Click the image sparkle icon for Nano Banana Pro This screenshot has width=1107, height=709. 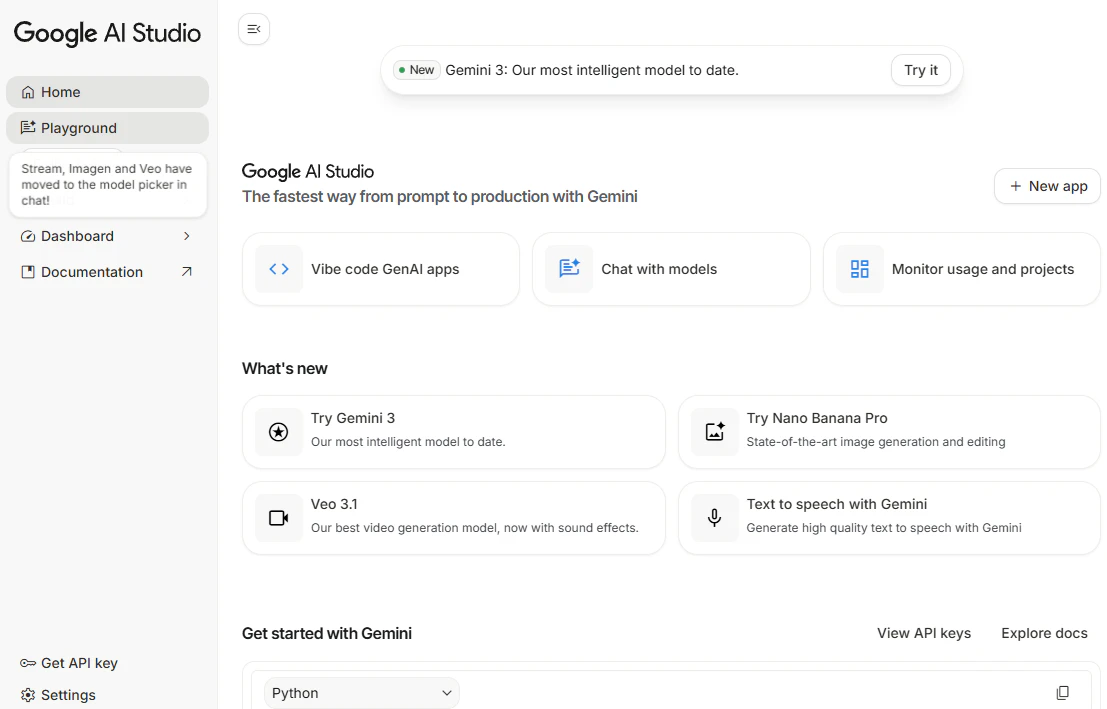point(714,432)
